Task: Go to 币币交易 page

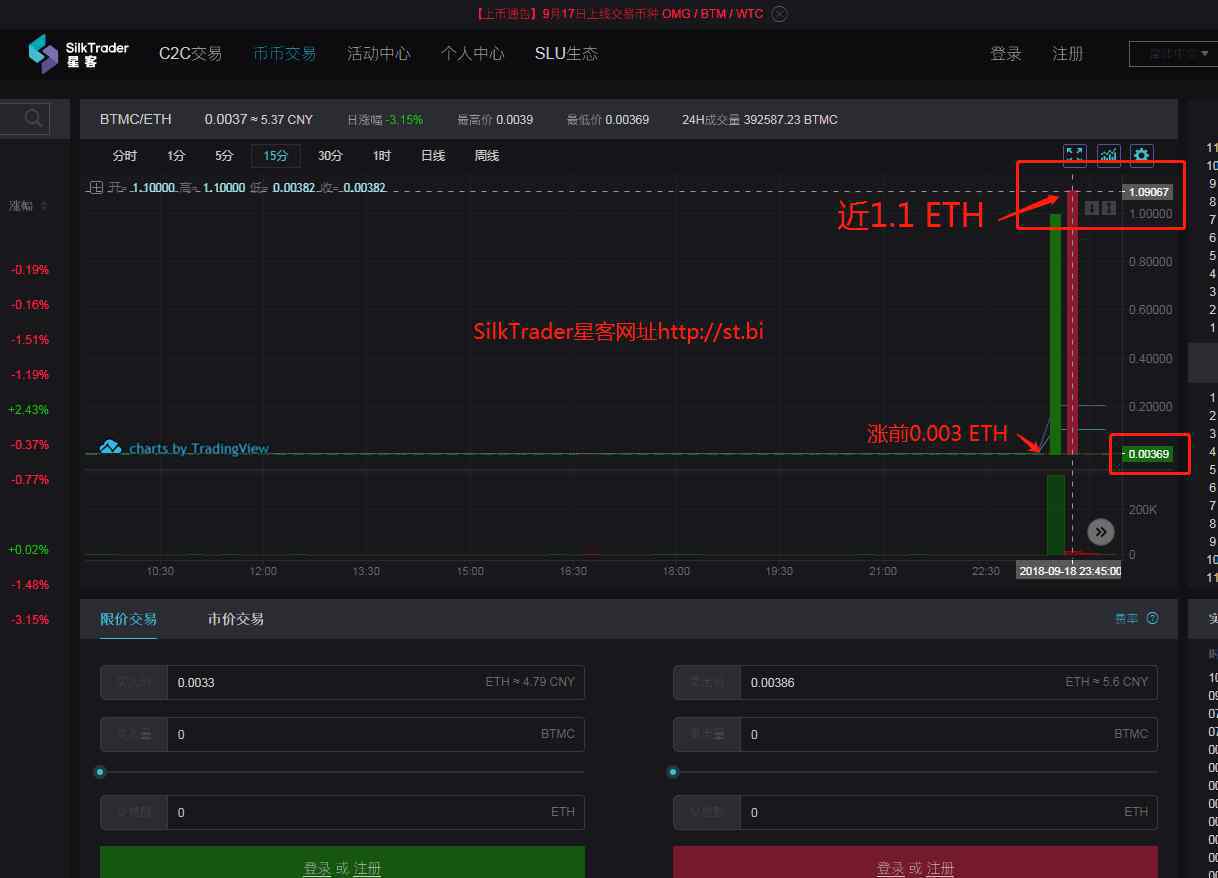Action: (x=284, y=54)
